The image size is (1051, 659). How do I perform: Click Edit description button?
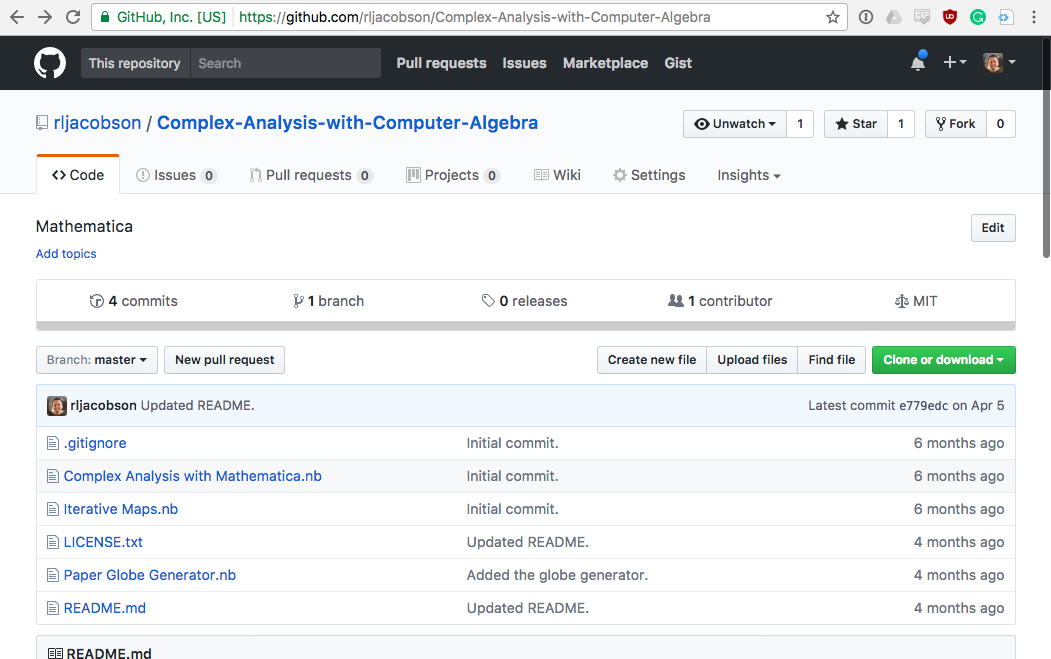coord(993,228)
